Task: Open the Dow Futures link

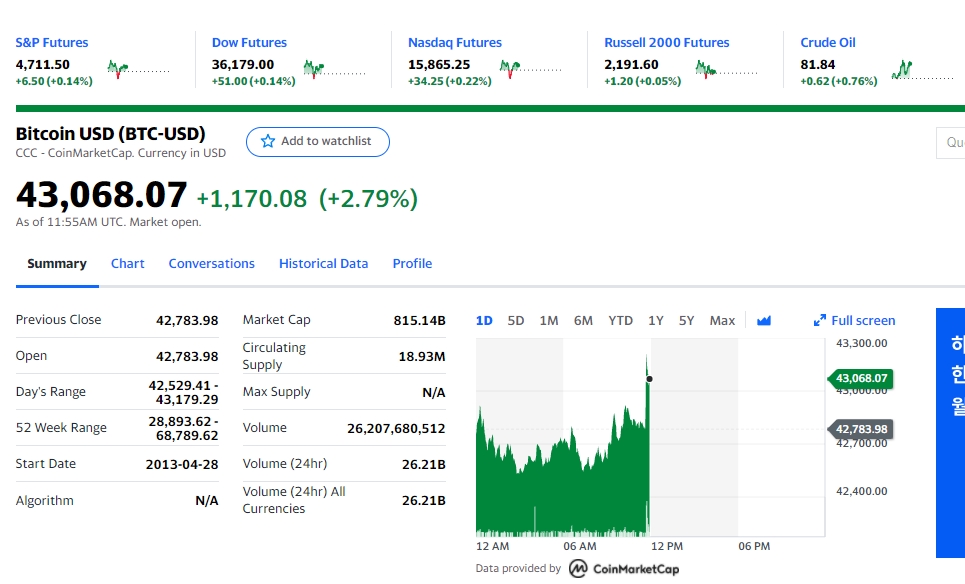Action: (249, 42)
